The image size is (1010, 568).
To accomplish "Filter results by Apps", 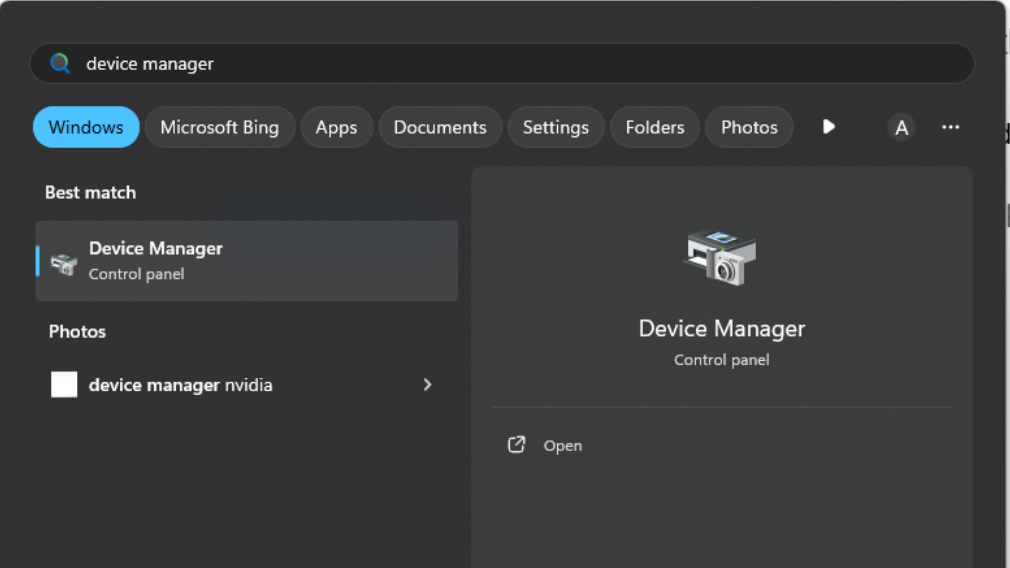I will tap(336, 127).
